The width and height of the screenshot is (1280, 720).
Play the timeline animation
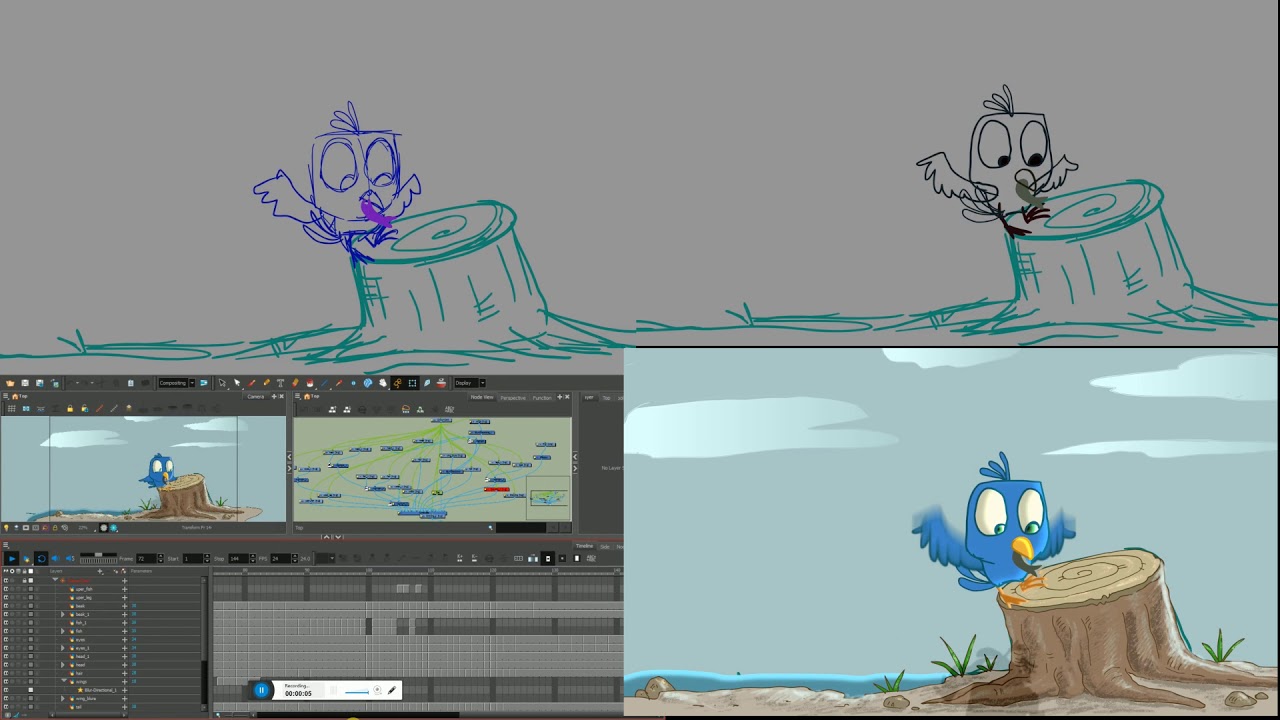[12, 559]
